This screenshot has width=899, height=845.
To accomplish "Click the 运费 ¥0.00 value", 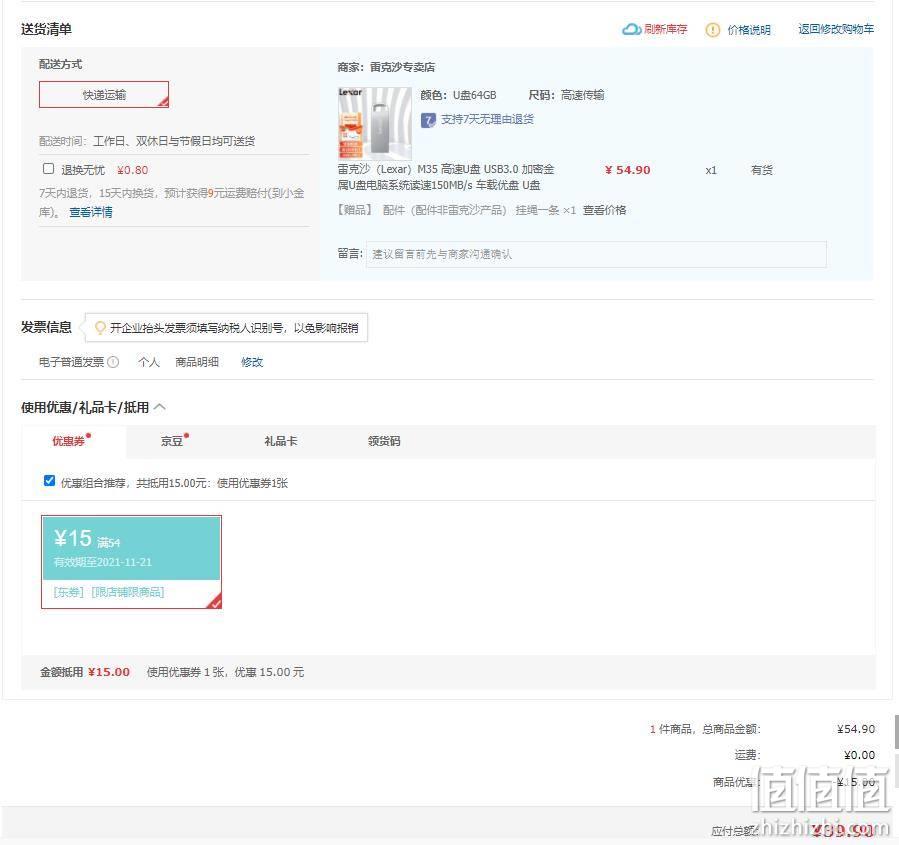I will point(859,755).
